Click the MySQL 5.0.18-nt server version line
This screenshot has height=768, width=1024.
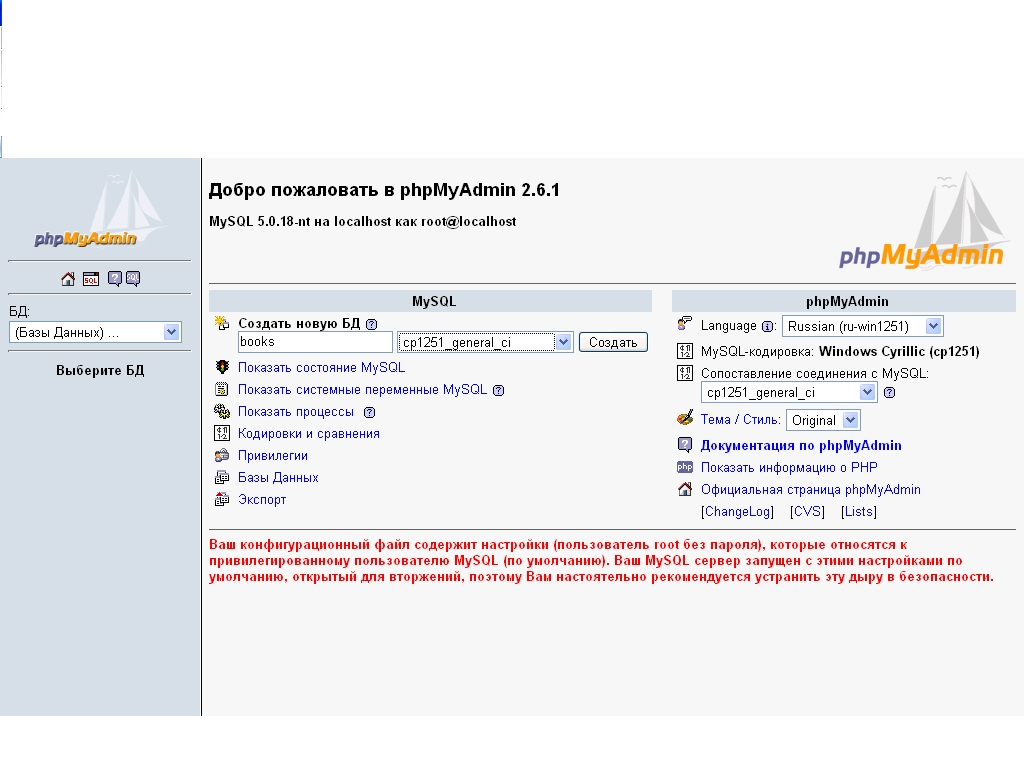362,221
